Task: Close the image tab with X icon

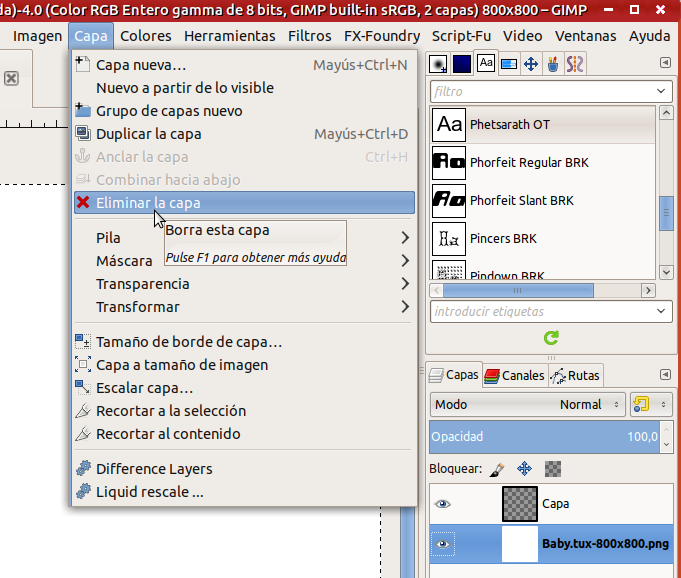Action: [11, 79]
